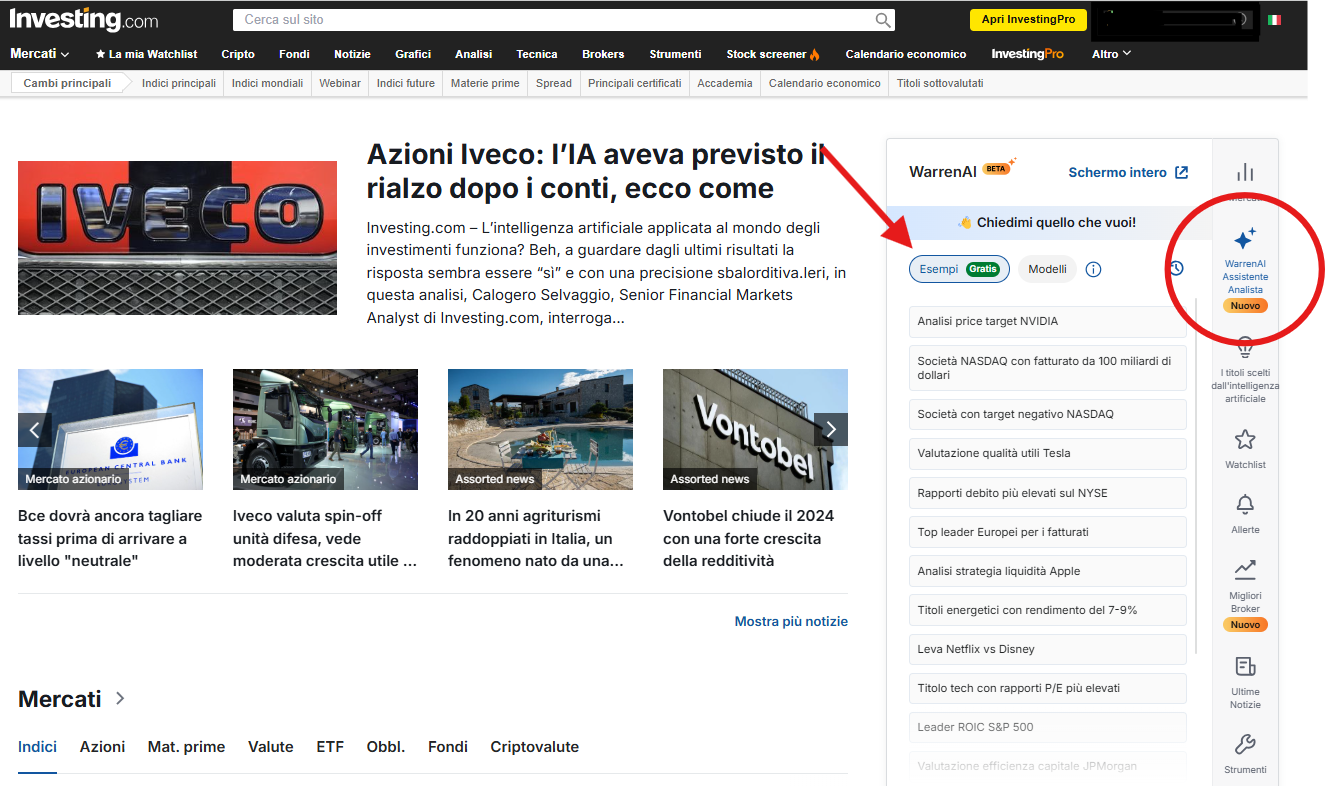The image size is (1326, 786).
Task: Open the Watchlist star sidebar icon
Action: tap(1245, 439)
